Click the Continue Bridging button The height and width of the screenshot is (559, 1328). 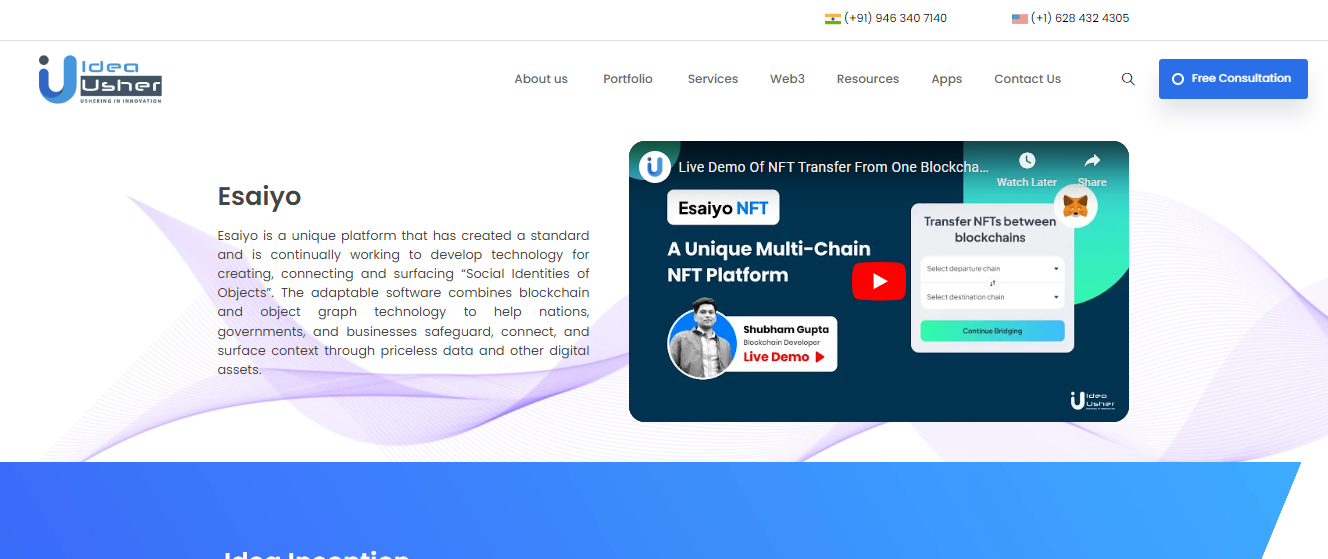point(992,331)
